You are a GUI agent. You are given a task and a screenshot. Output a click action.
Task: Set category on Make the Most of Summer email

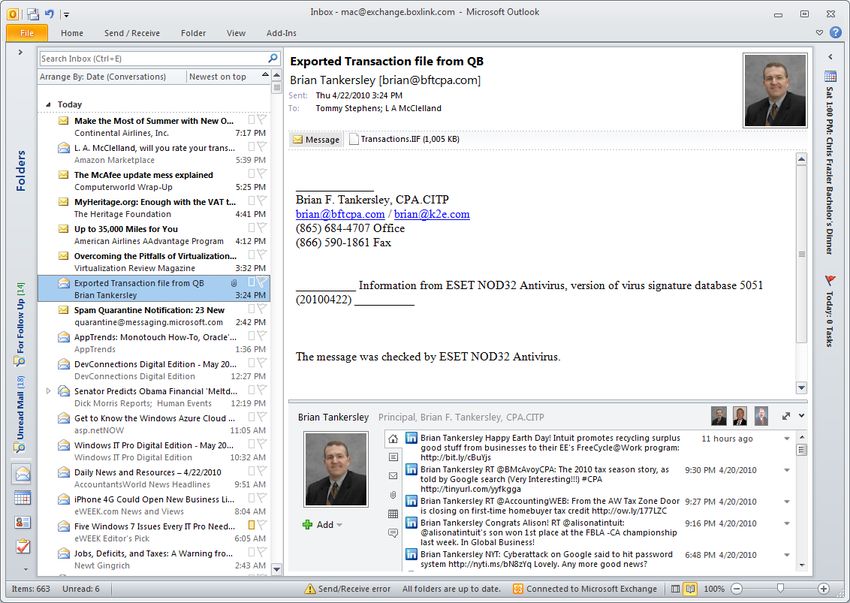pyautogui.click(x=251, y=120)
